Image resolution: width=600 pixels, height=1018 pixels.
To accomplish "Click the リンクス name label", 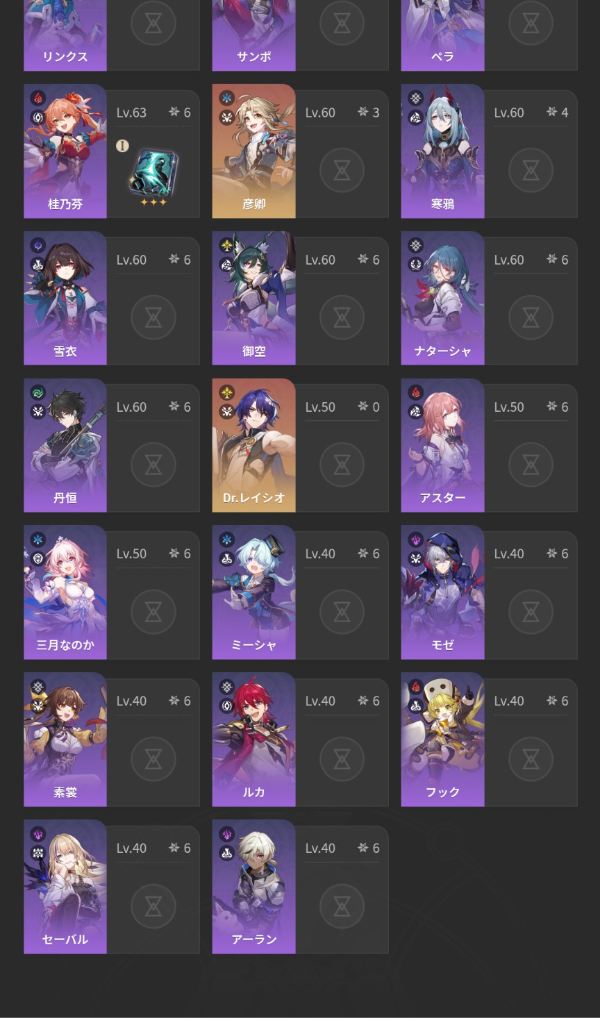I will tap(65, 56).
